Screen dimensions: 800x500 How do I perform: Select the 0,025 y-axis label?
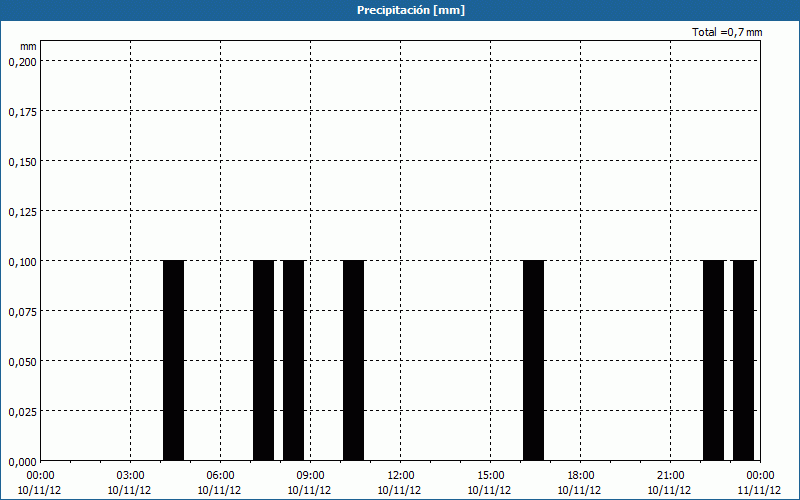click(x=22, y=412)
